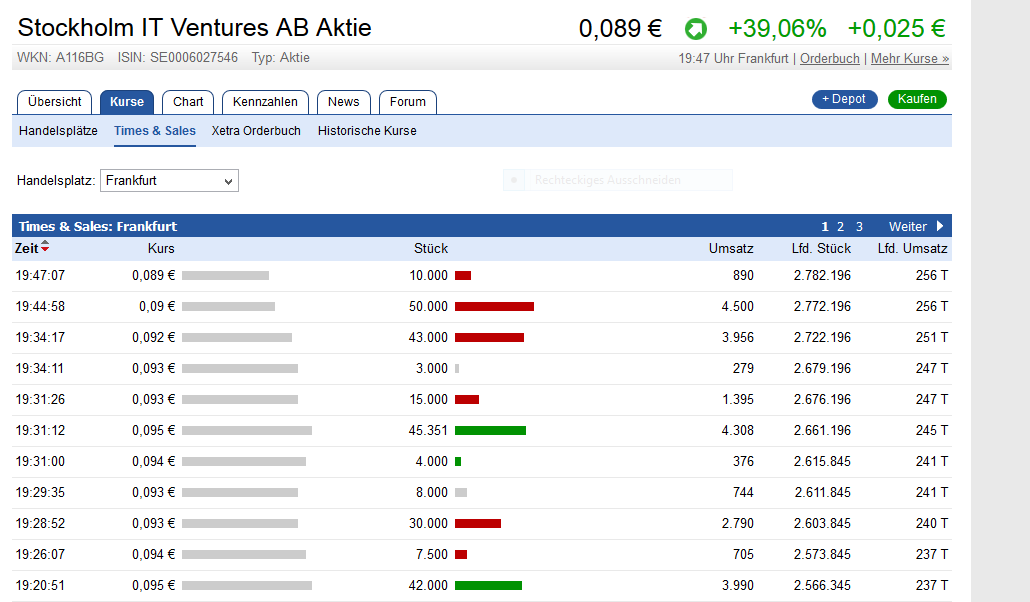The image size is (1030, 602).
Task: Go to page 2 of results
Action: click(841, 227)
